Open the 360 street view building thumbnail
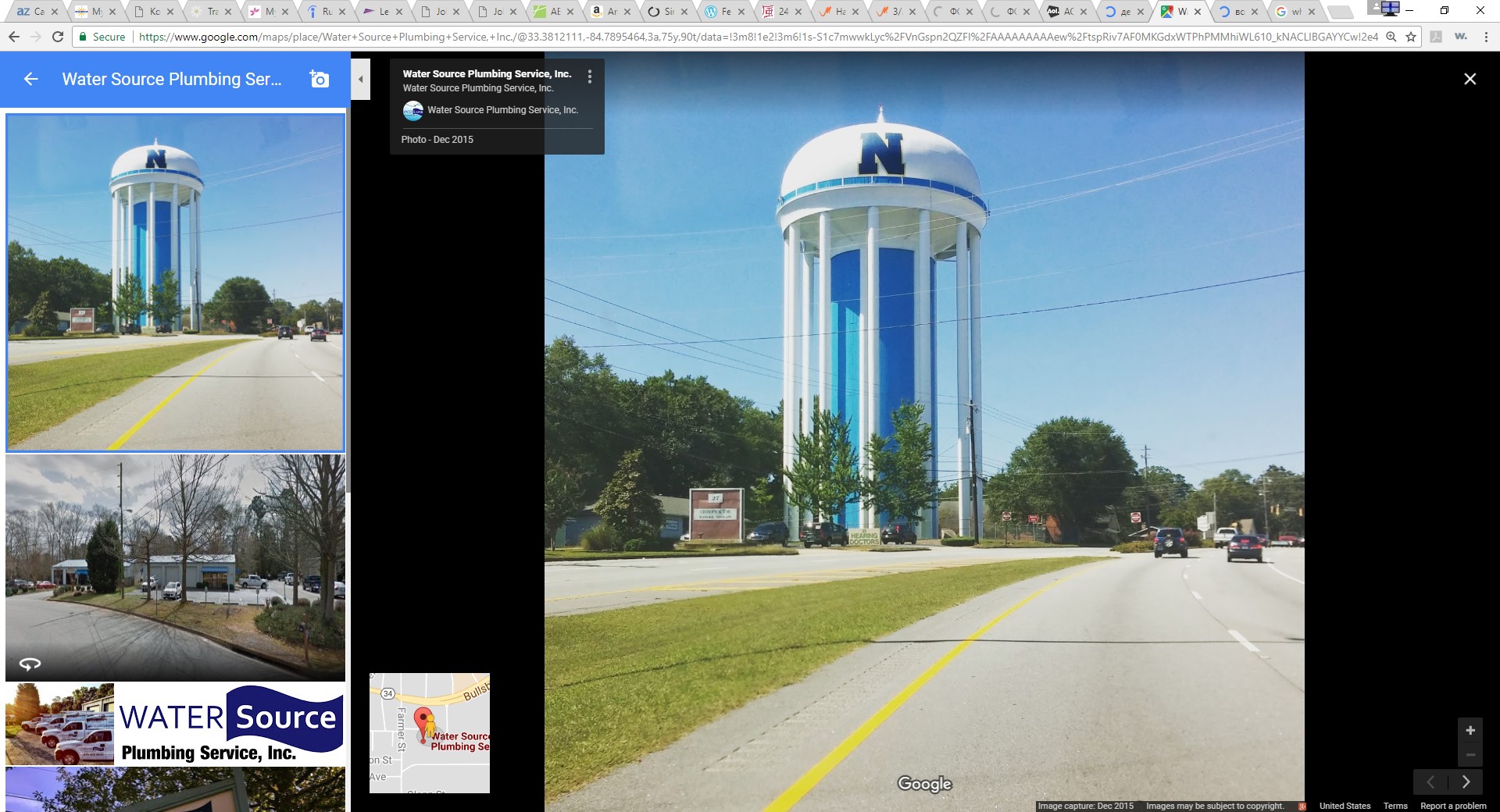The height and width of the screenshot is (812, 1500). point(175,568)
